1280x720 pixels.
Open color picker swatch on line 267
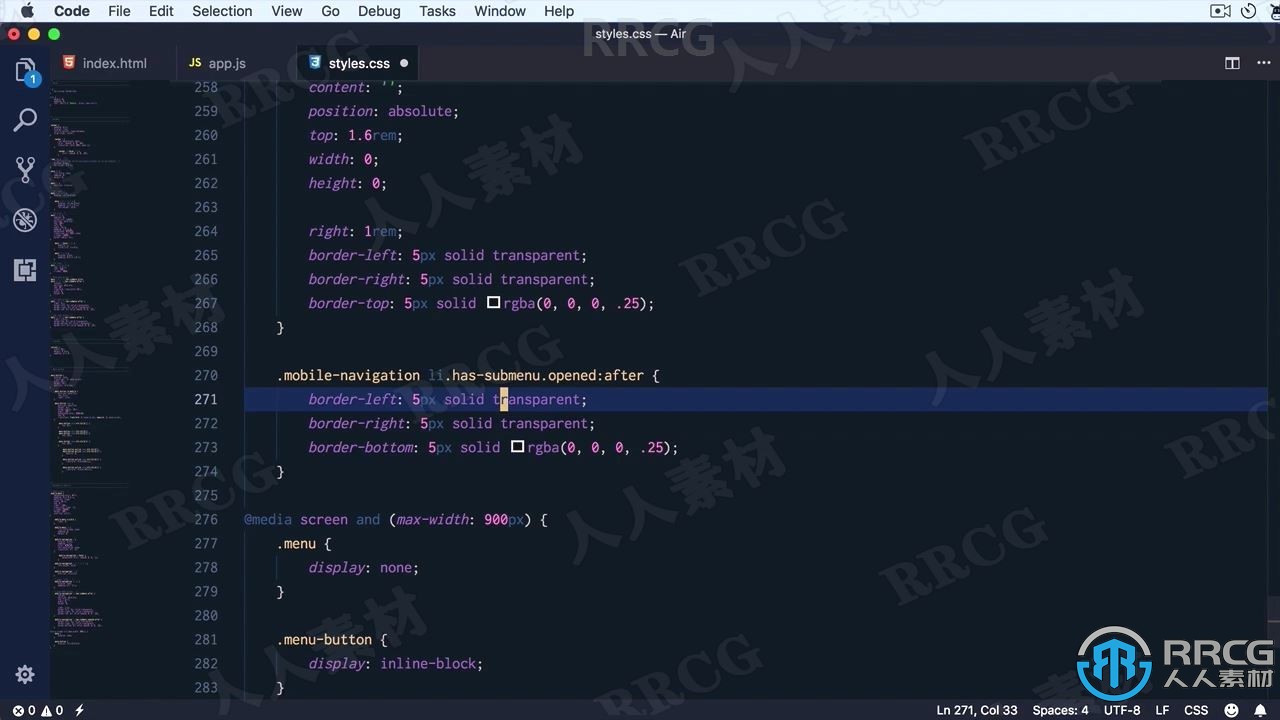coord(493,302)
